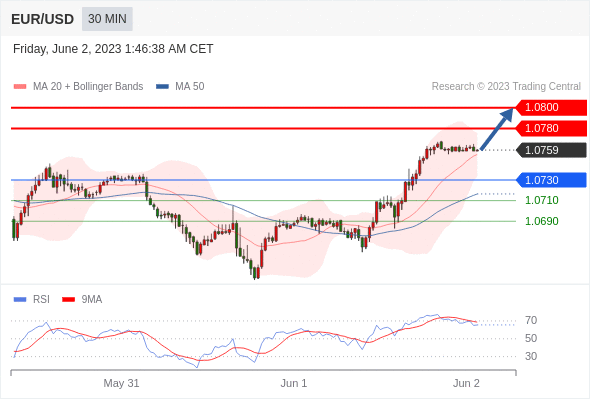Click the 30 MIN timeframe badge
590x400 pixels.
click(107, 19)
